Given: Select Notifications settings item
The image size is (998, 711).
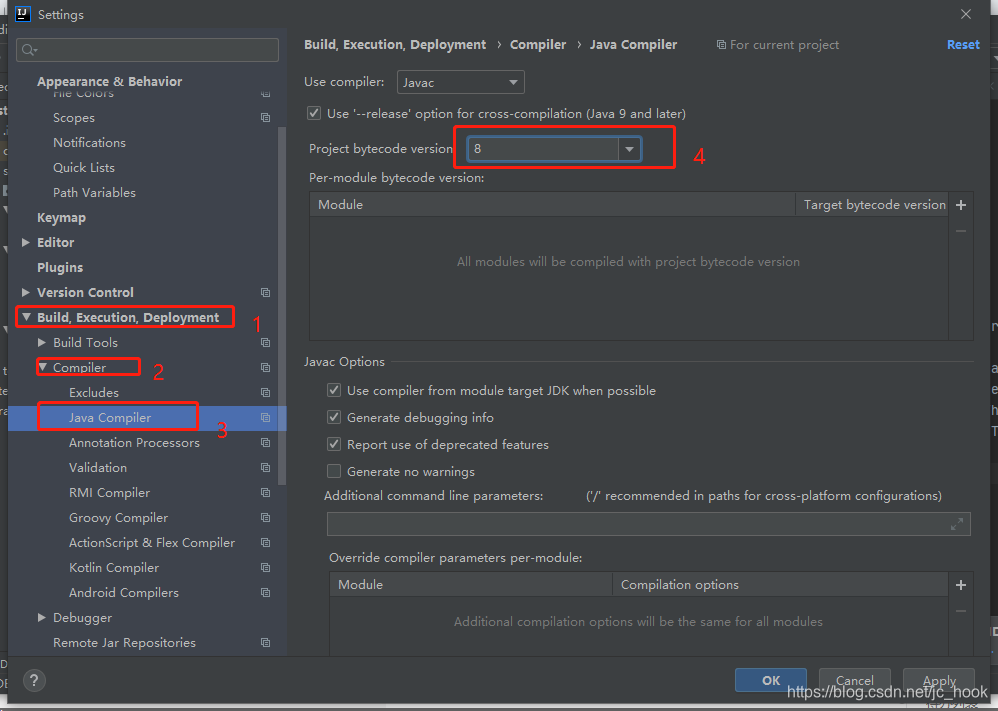Looking at the screenshot, I should point(89,143).
